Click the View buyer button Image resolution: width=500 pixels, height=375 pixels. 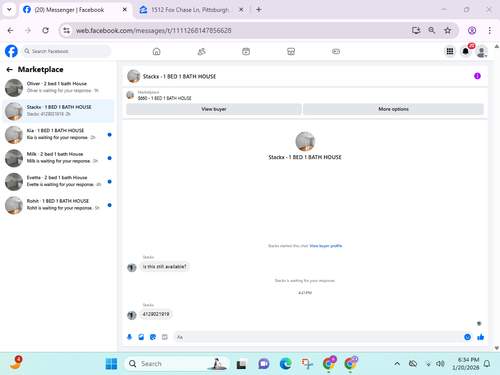(214, 109)
